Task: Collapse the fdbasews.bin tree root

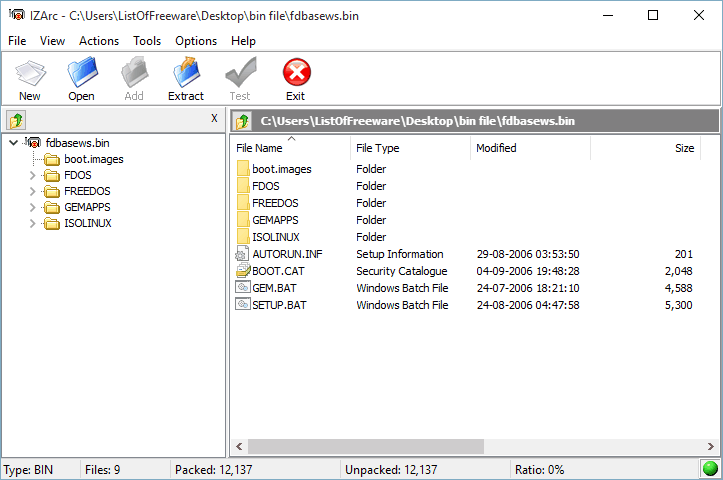Action: coord(14,143)
